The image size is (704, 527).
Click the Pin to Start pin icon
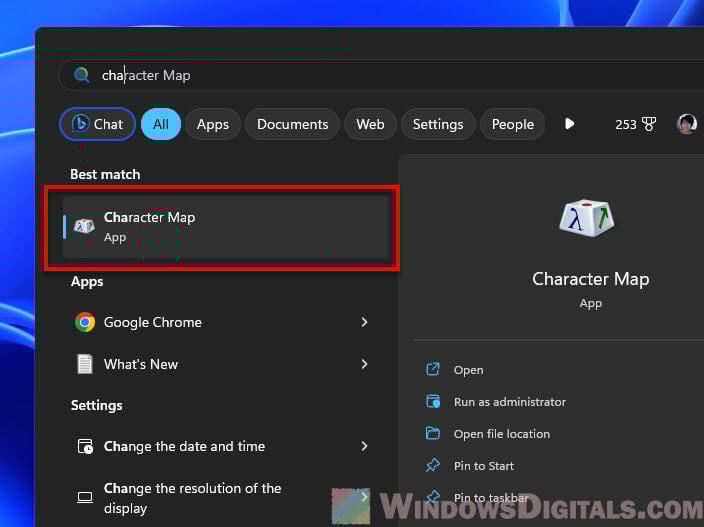pos(433,465)
